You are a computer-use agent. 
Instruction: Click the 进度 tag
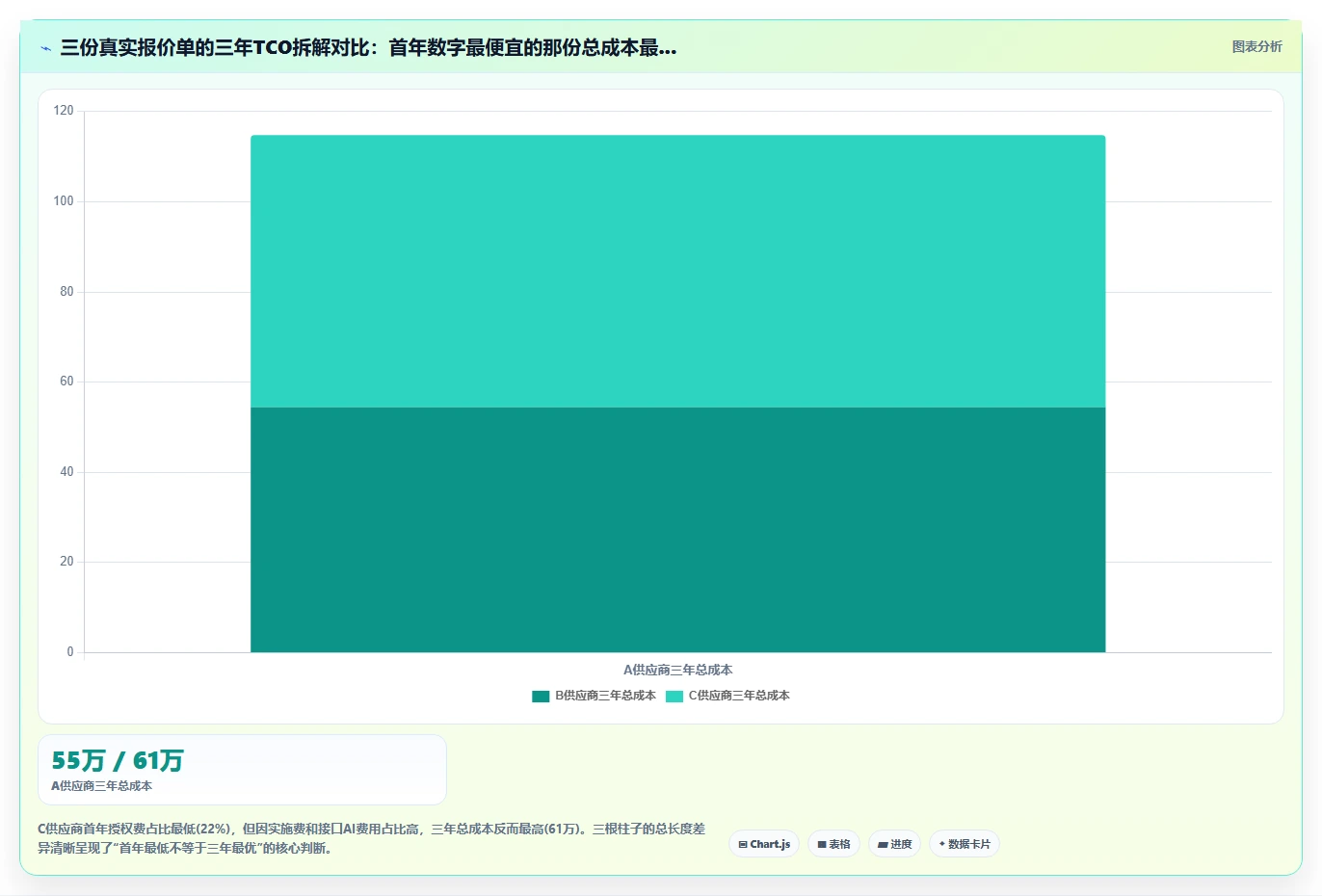click(x=894, y=844)
